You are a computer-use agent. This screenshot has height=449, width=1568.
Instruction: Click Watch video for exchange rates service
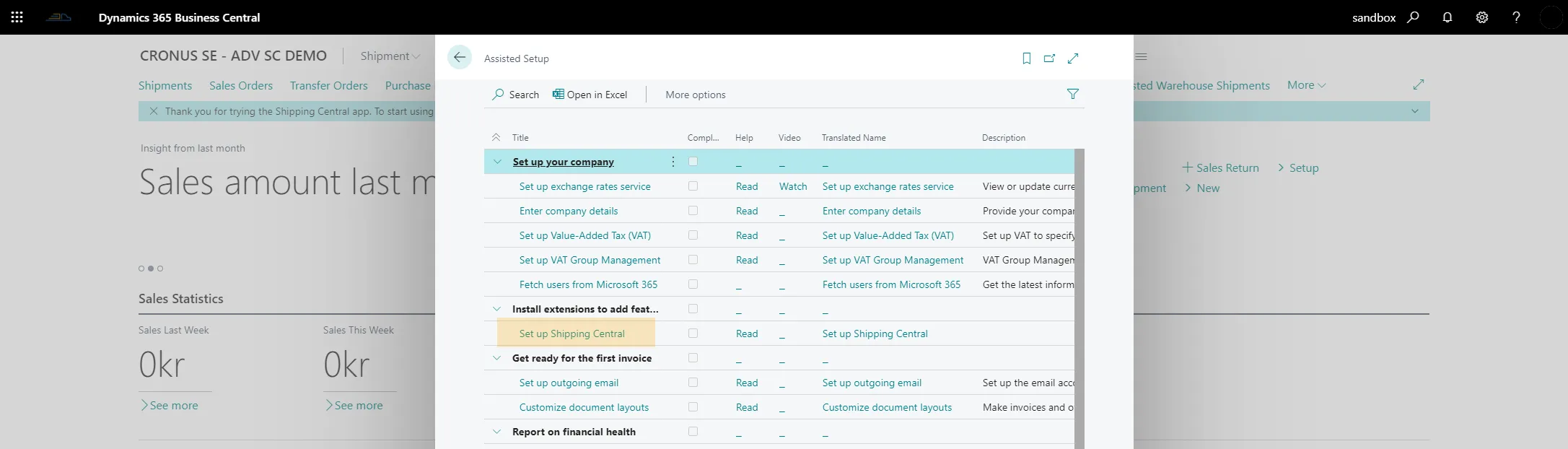[x=793, y=186]
